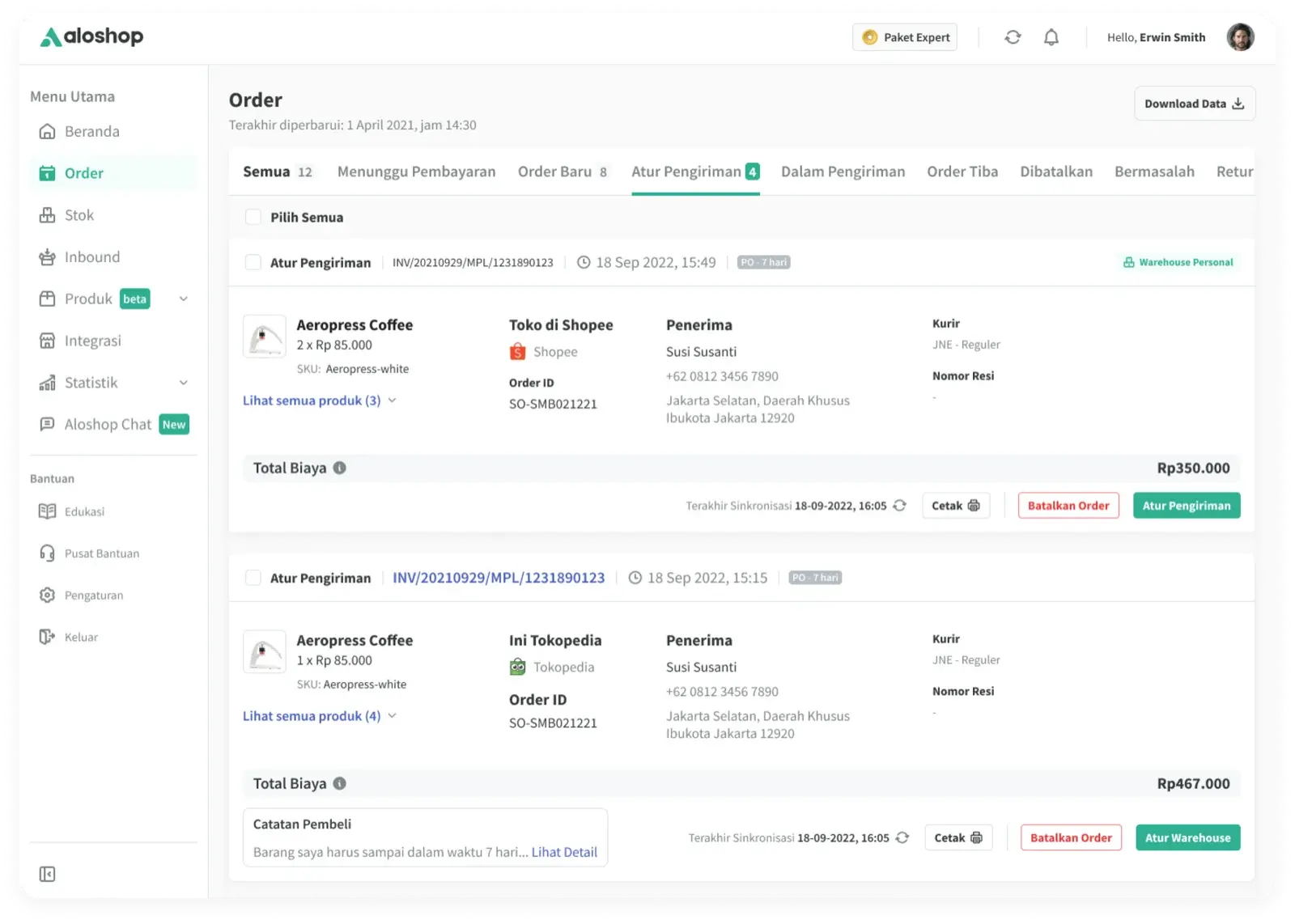The image size is (1295, 924).
Task: Switch to Dalam Pengiriman tab
Action: (x=843, y=172)
